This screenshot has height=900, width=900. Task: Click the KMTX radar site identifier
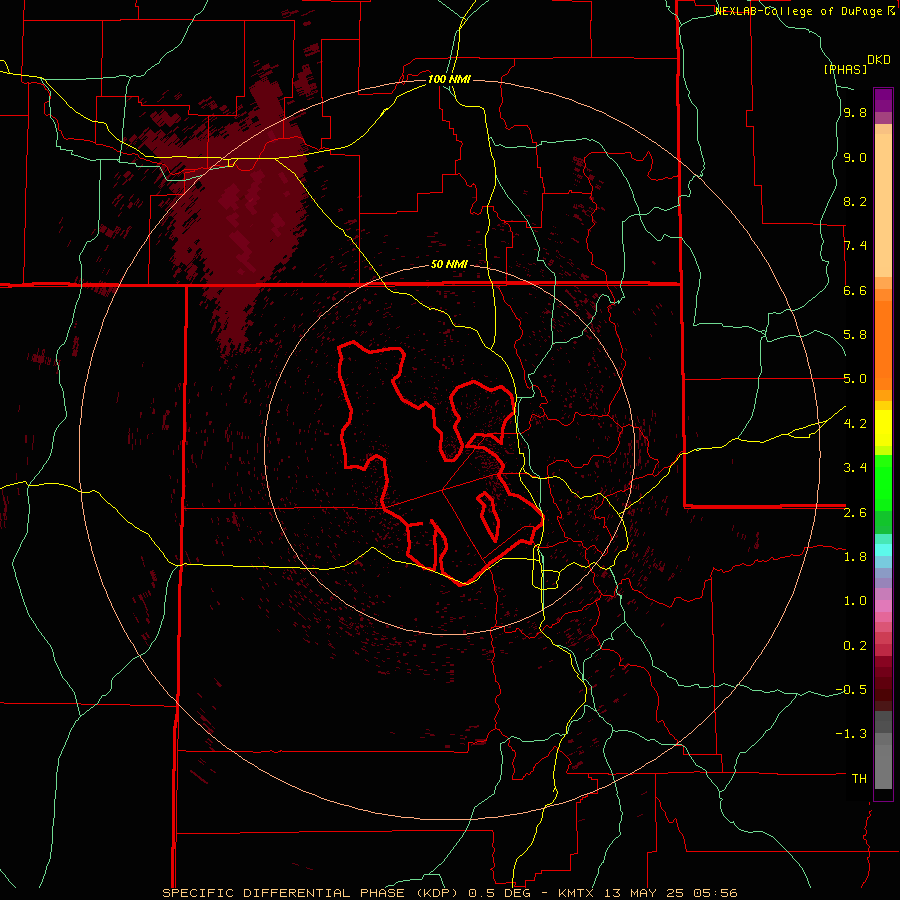click(x=576, y=893)
